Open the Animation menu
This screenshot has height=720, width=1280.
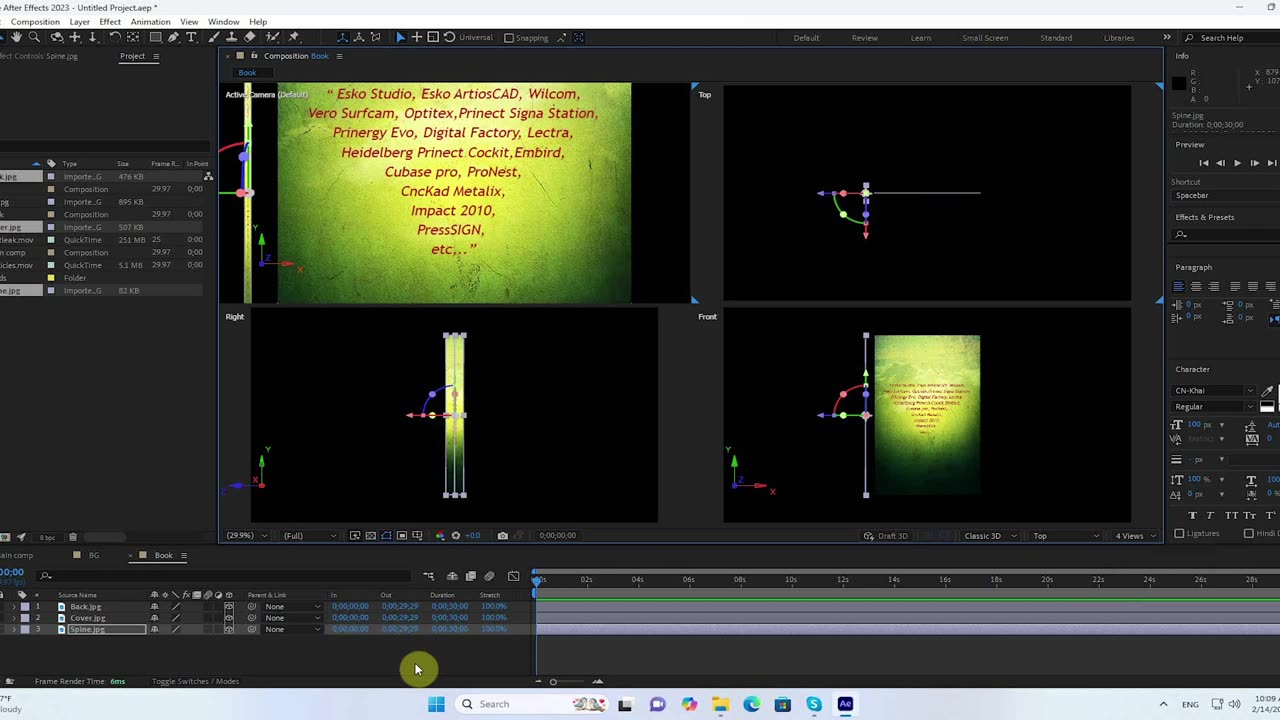(150, 22)
